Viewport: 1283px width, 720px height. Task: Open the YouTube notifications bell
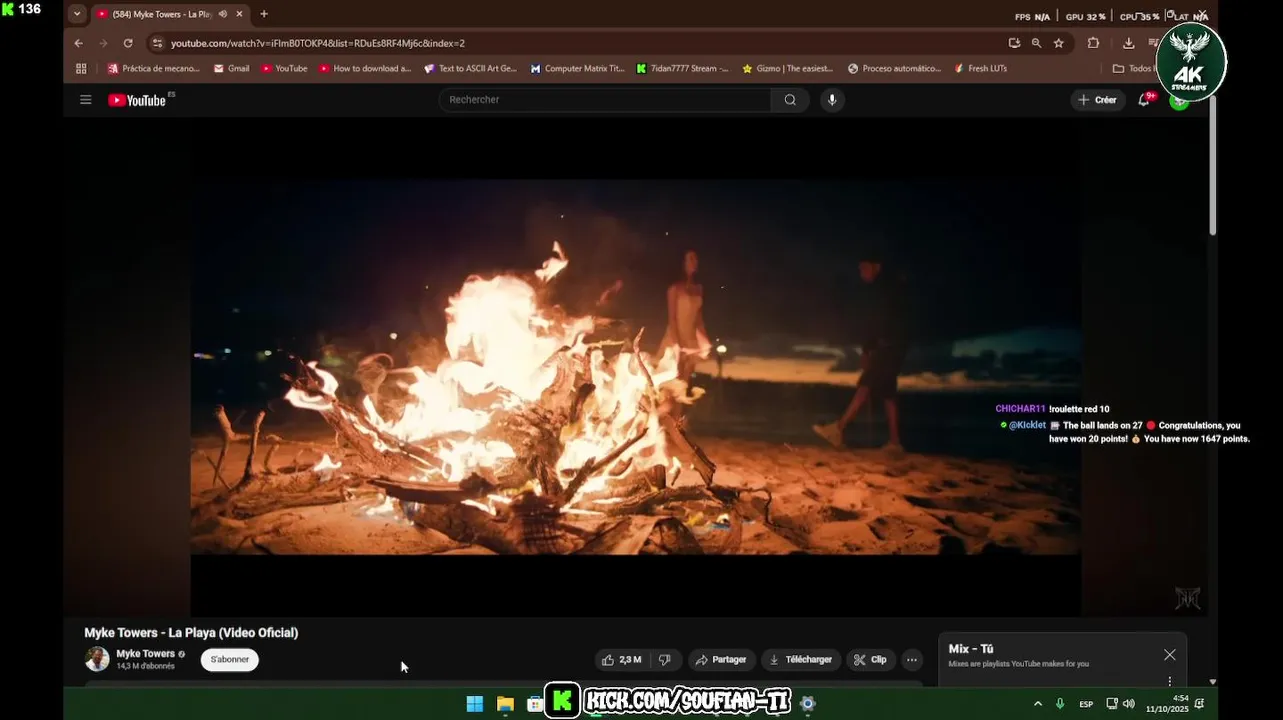click(1144, 100)
